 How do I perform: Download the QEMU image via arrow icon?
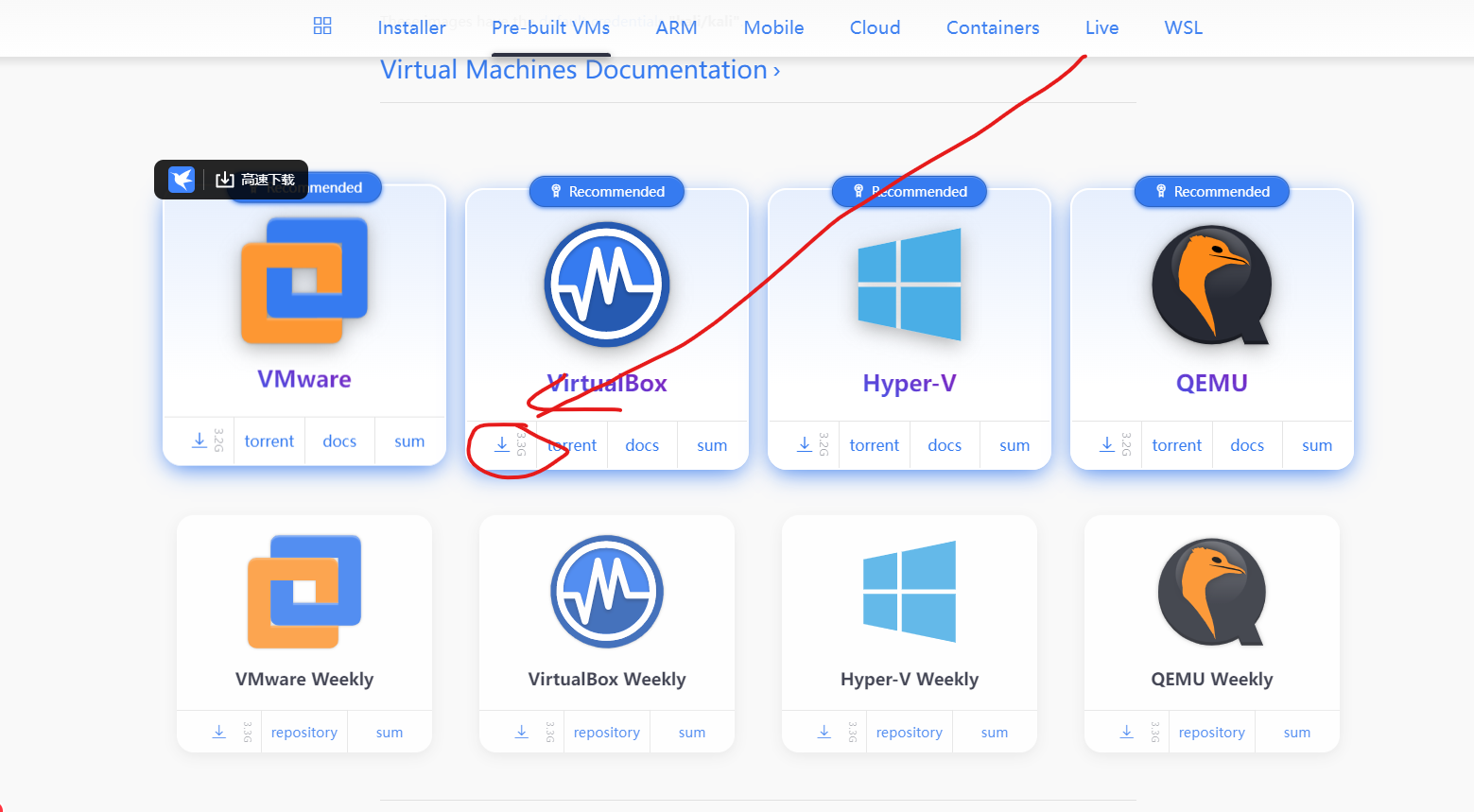pyautogui.click(x=1107, y=444)
